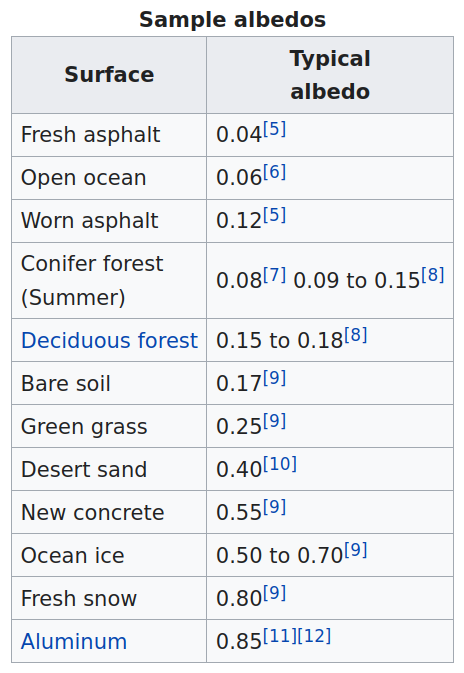Screen dimensions: 464x673
Task: Open the Deciduous forest link
Action: pyautogui.click(x=109, y=340)
